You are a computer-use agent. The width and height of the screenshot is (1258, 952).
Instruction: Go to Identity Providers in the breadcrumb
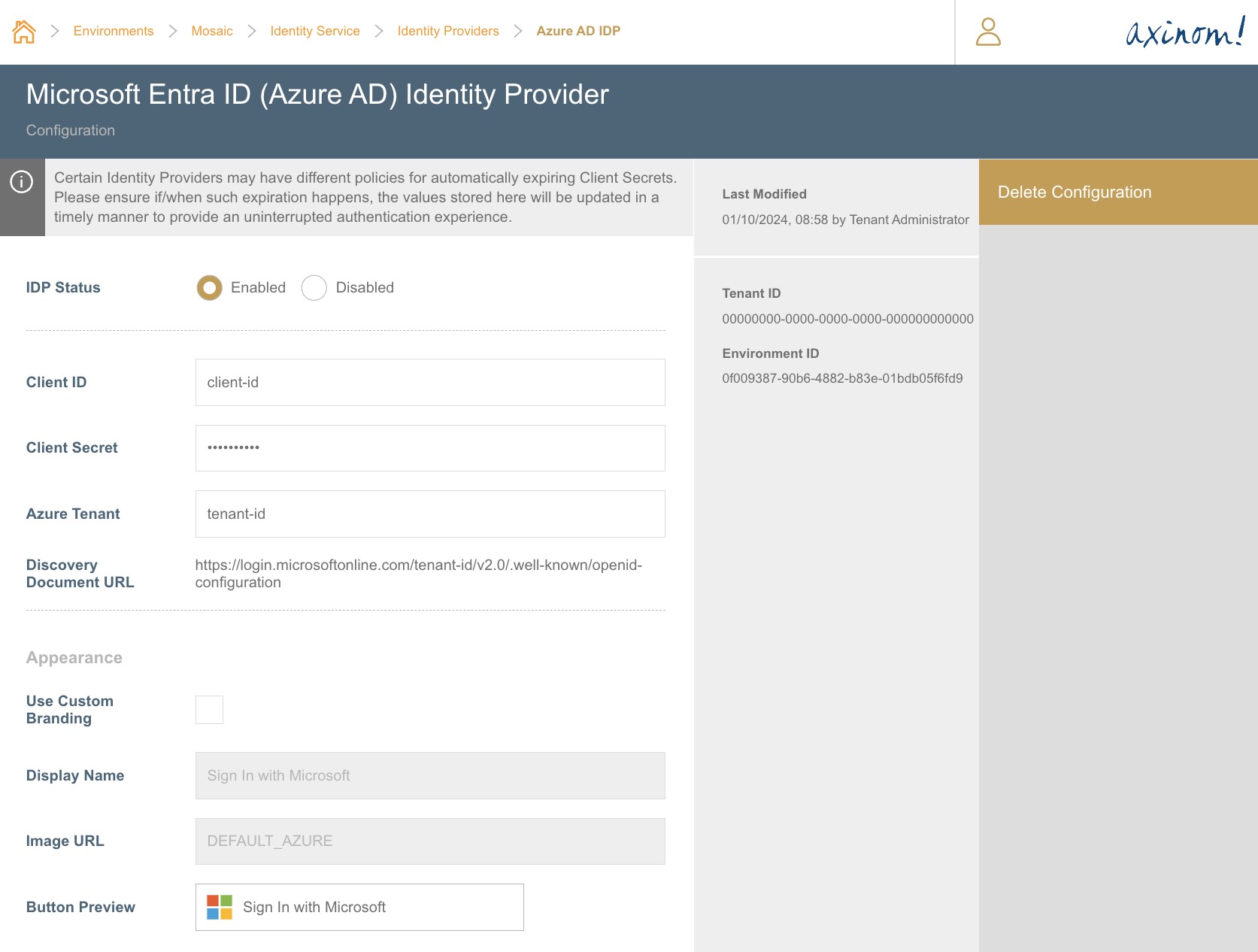(447, 31)
